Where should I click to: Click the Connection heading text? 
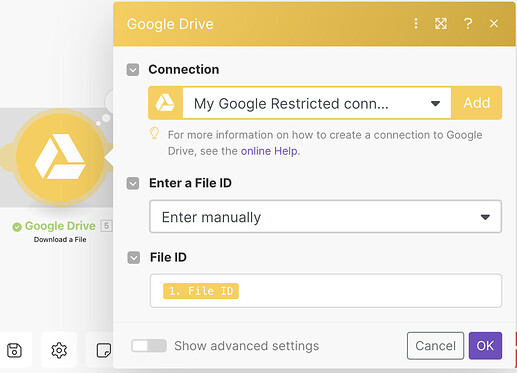coord(184,69)
